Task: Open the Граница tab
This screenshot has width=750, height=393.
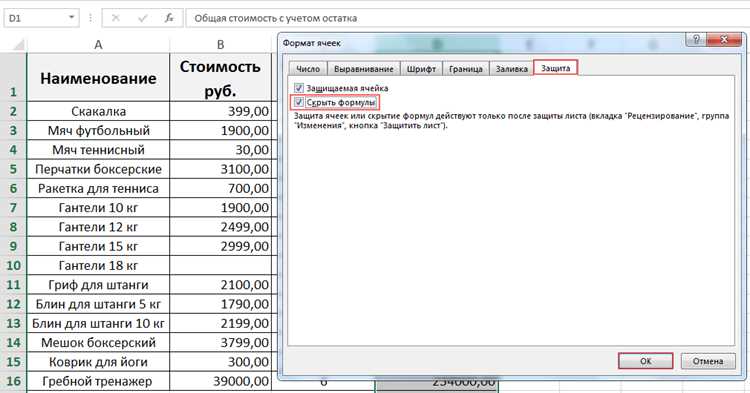Action: (x=465, y=69)
